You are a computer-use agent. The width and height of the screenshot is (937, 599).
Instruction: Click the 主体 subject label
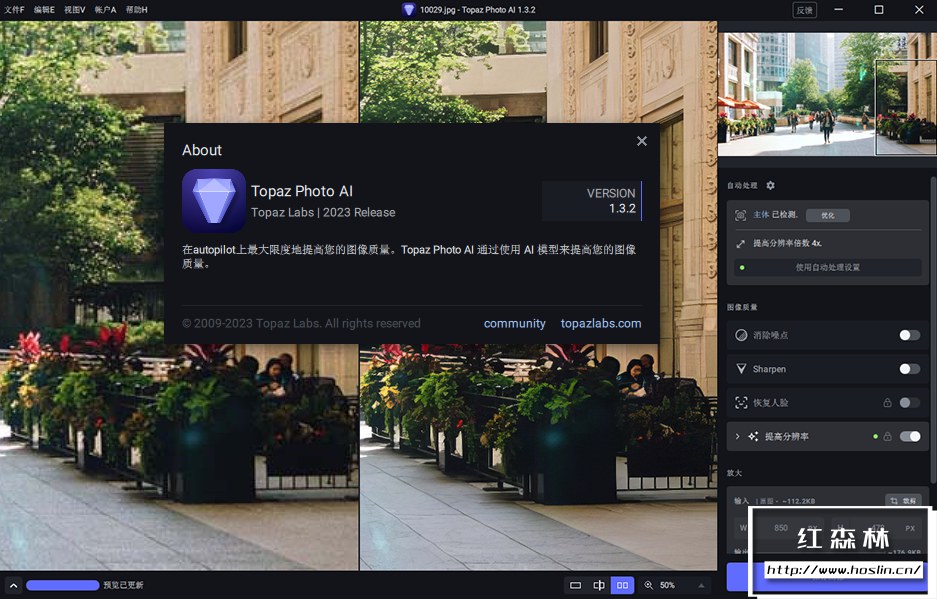(761, 215)
